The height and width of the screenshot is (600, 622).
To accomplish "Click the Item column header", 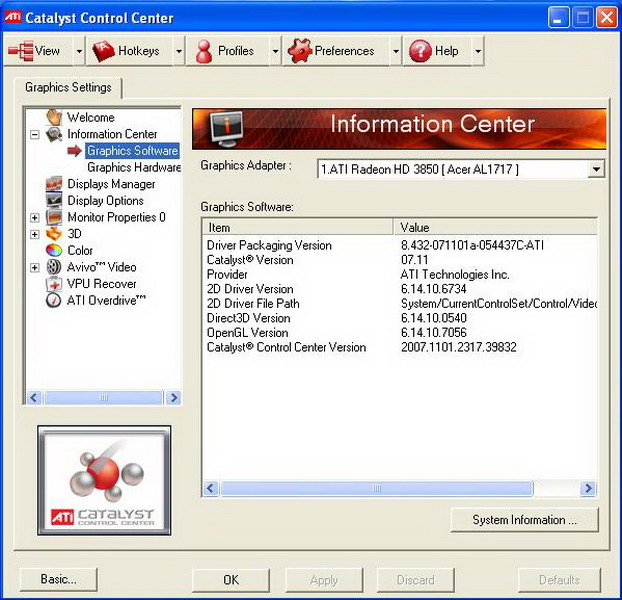I will pyautogui.click(x=298, y=228).
